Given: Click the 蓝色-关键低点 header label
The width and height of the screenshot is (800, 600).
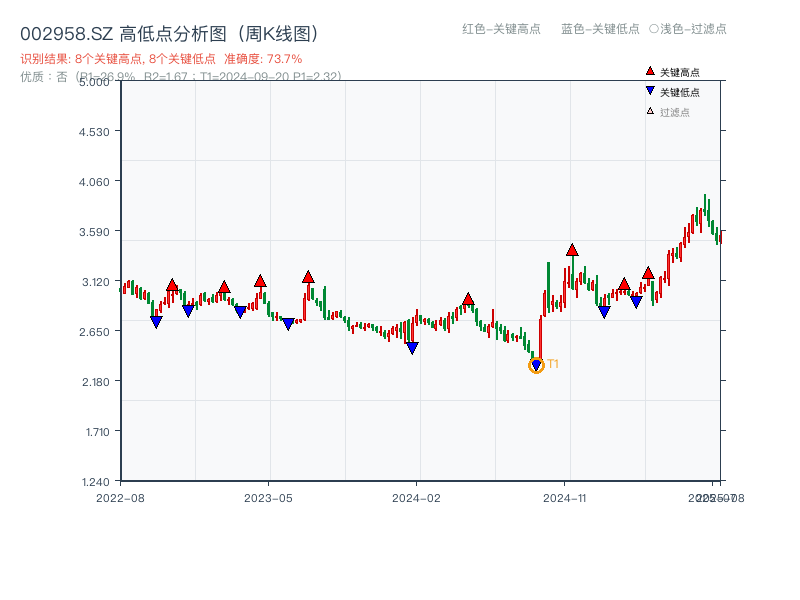Looking at the screenshot, I should pos(600,29).
